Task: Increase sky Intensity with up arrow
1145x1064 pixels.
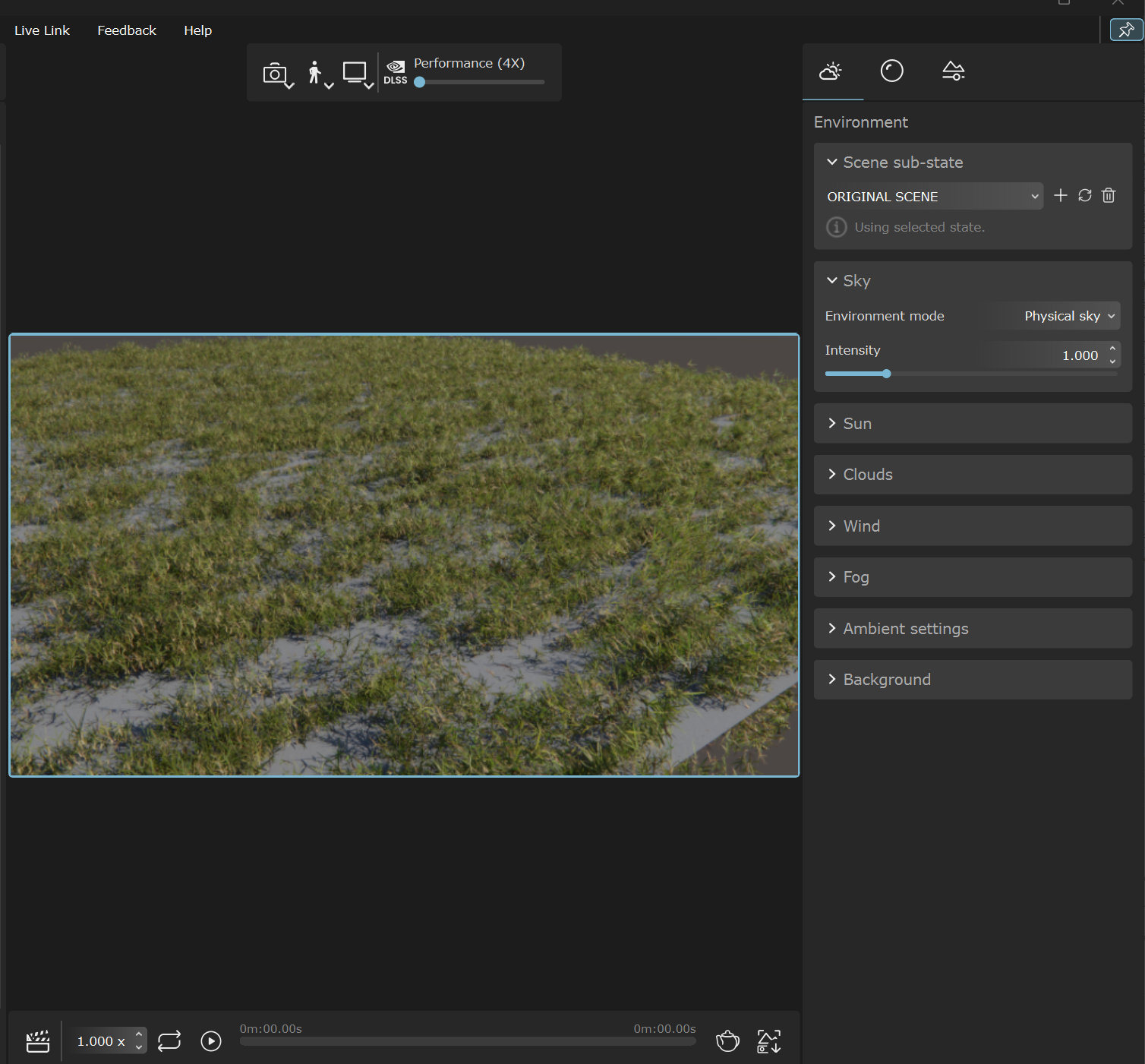Action: tap(1112, 349)
